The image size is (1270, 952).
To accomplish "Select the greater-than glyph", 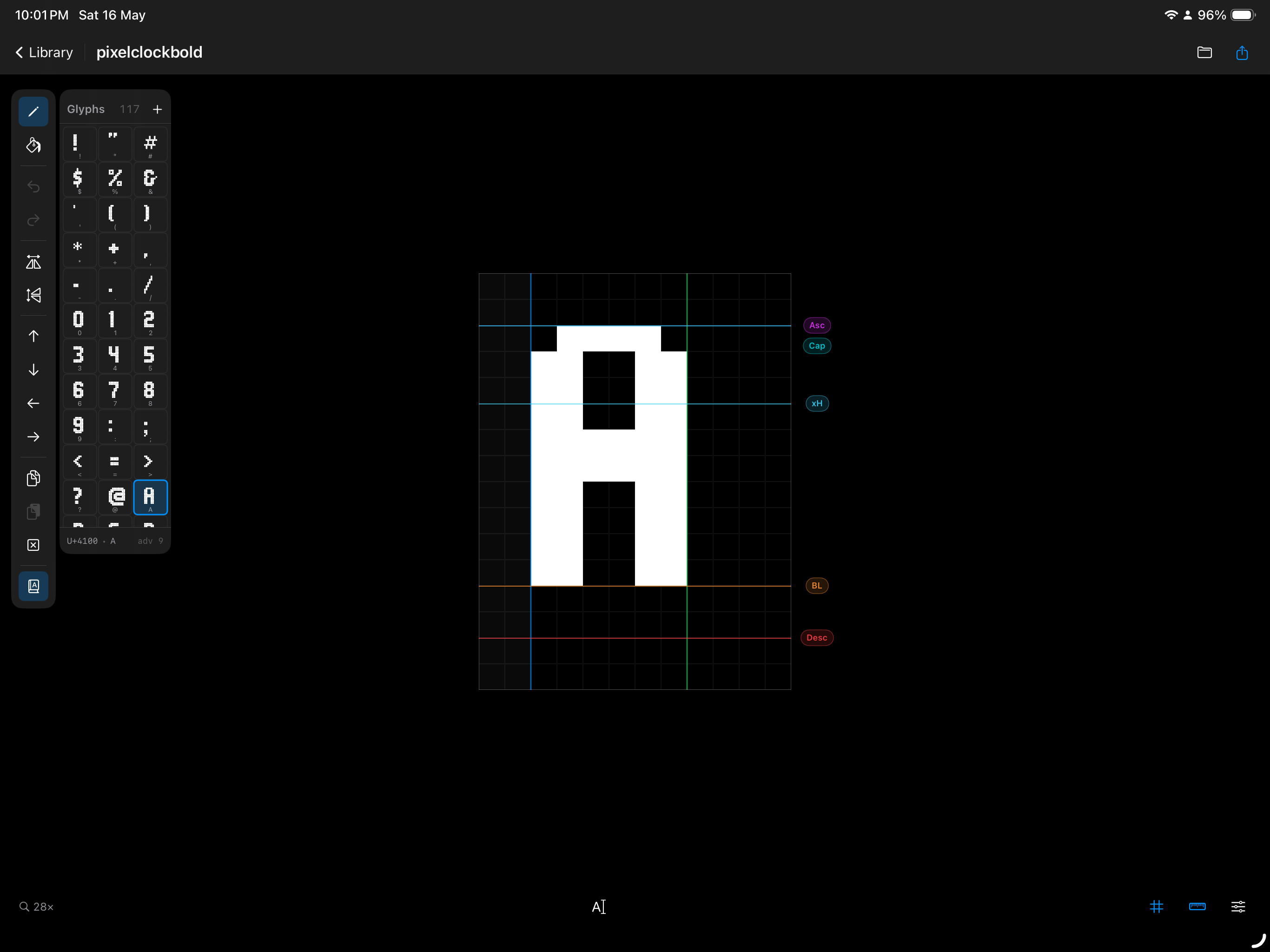I will coord(151,462).
